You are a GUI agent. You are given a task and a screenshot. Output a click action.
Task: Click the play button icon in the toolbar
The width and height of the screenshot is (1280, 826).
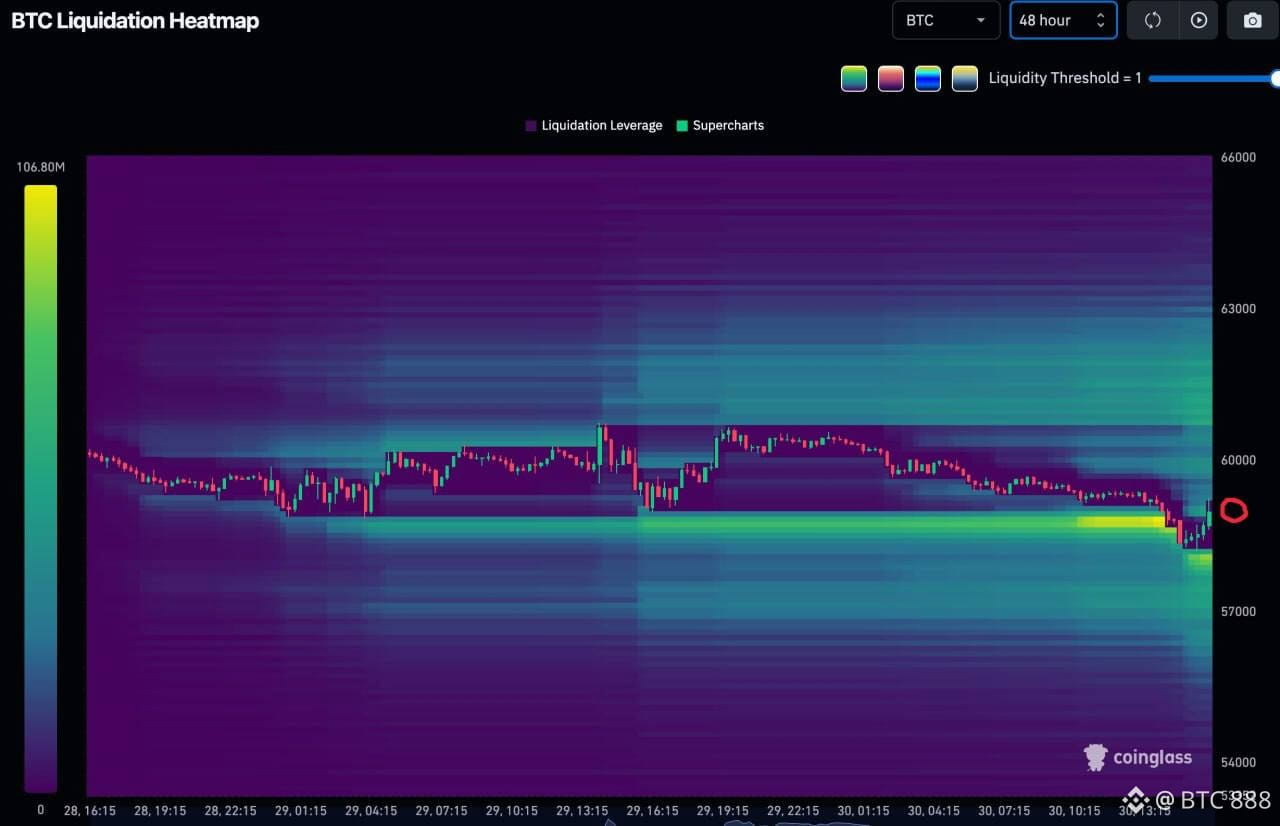click(x=1199, y=20)
